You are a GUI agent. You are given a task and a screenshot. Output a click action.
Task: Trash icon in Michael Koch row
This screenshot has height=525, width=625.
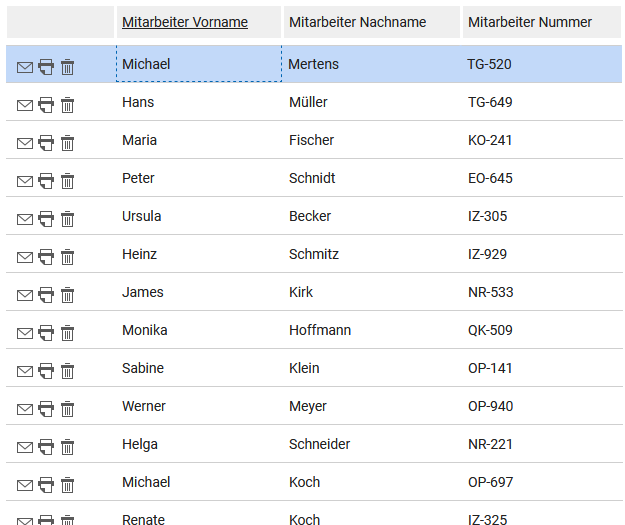tap(67, 485)
